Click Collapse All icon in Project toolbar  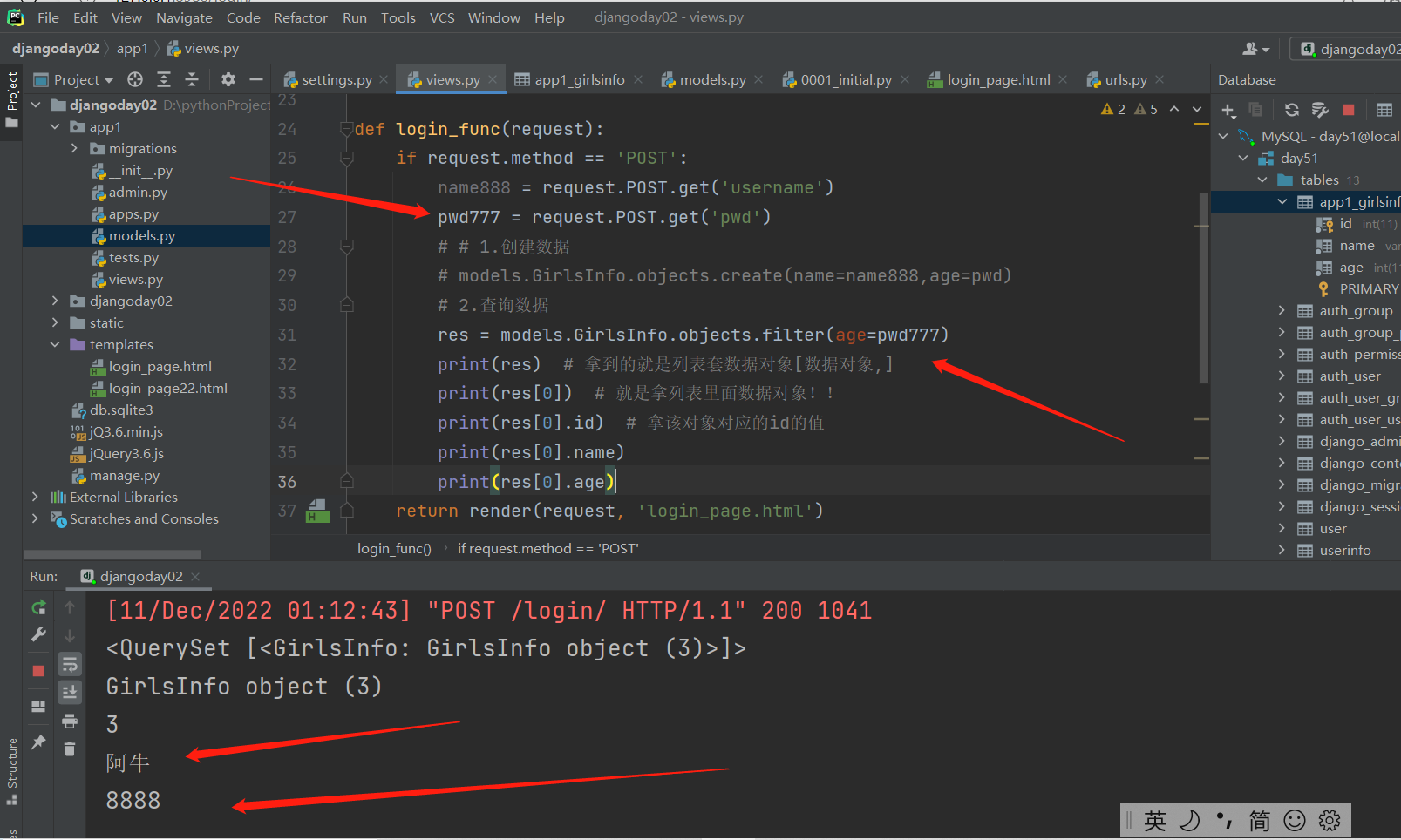(x=192, y=79)
